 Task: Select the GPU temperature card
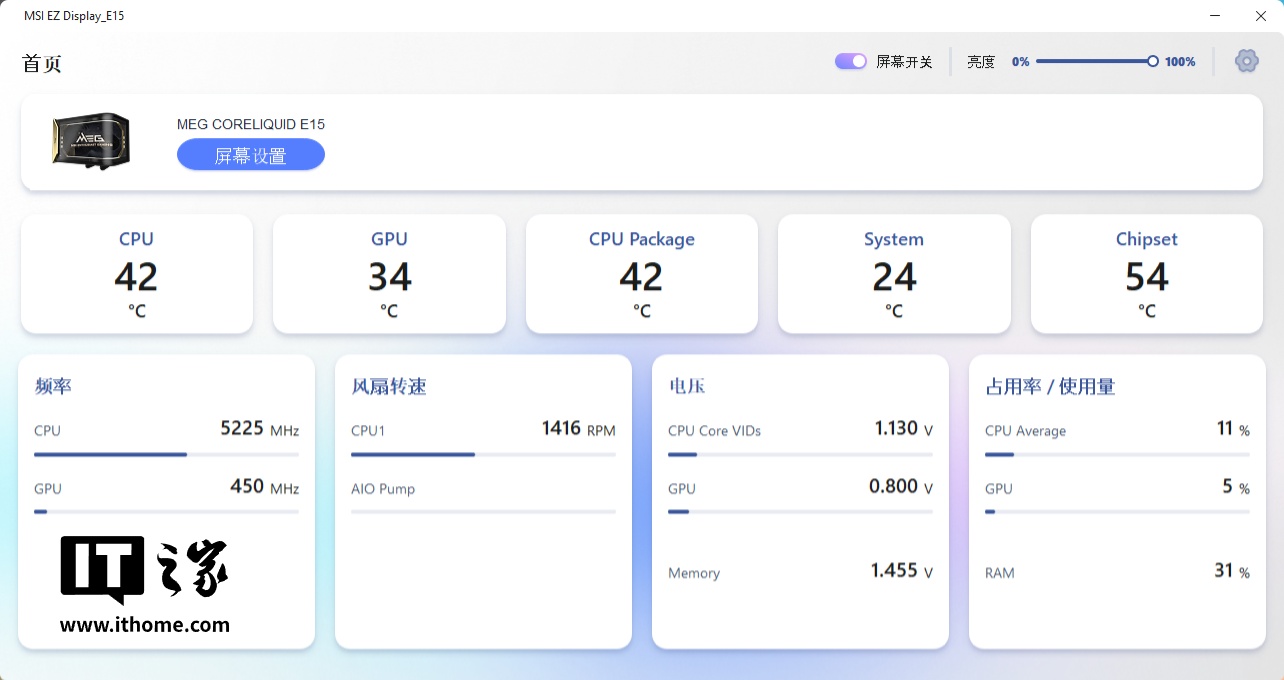389,274
